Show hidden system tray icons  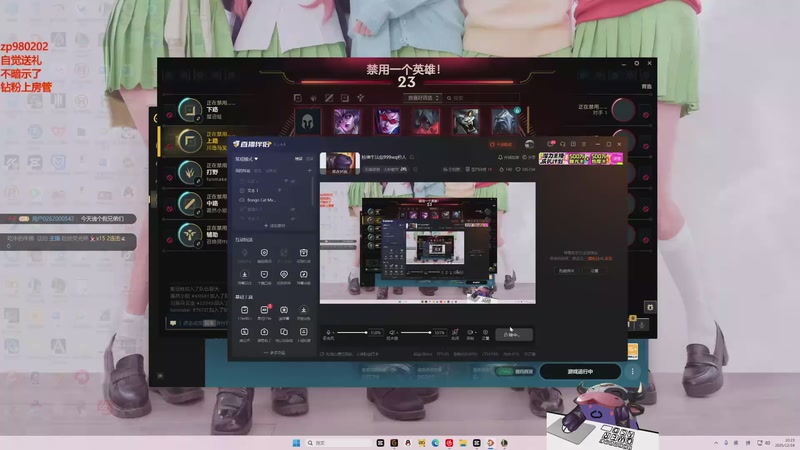716,443
